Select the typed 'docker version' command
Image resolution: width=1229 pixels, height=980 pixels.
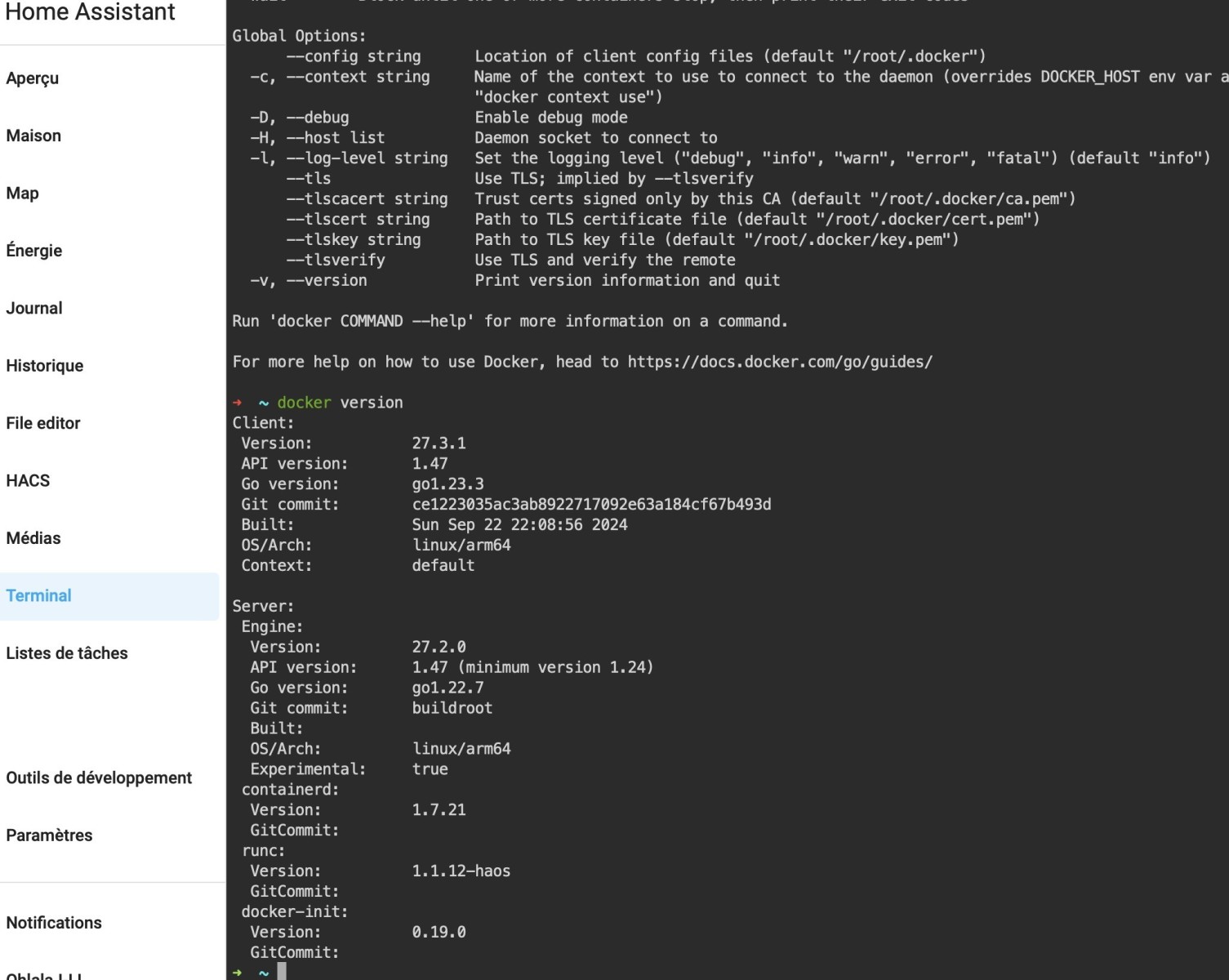tap(340, 403)
